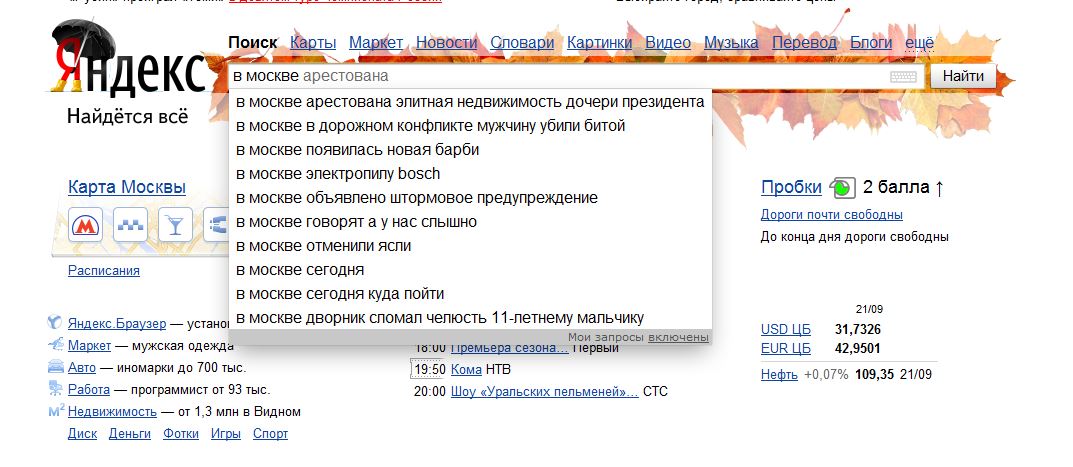Open Яндекс.Браузер link
The image size is (1073, 467).
tap(117, 323)
